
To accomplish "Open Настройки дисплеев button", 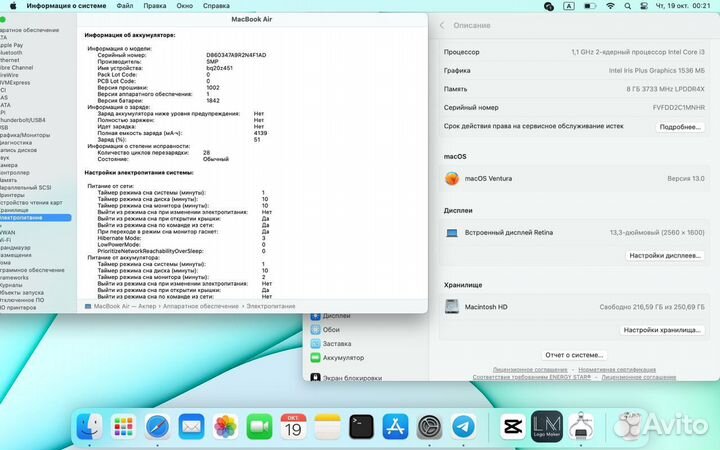I will point(665,255).
